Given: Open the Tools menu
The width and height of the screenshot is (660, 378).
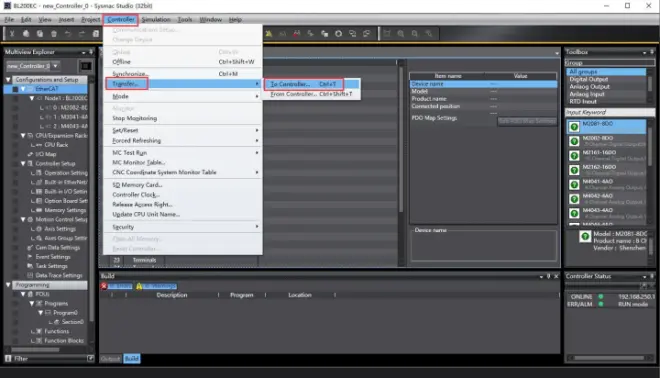Looking at the screenshot, I should click(184, 19).
